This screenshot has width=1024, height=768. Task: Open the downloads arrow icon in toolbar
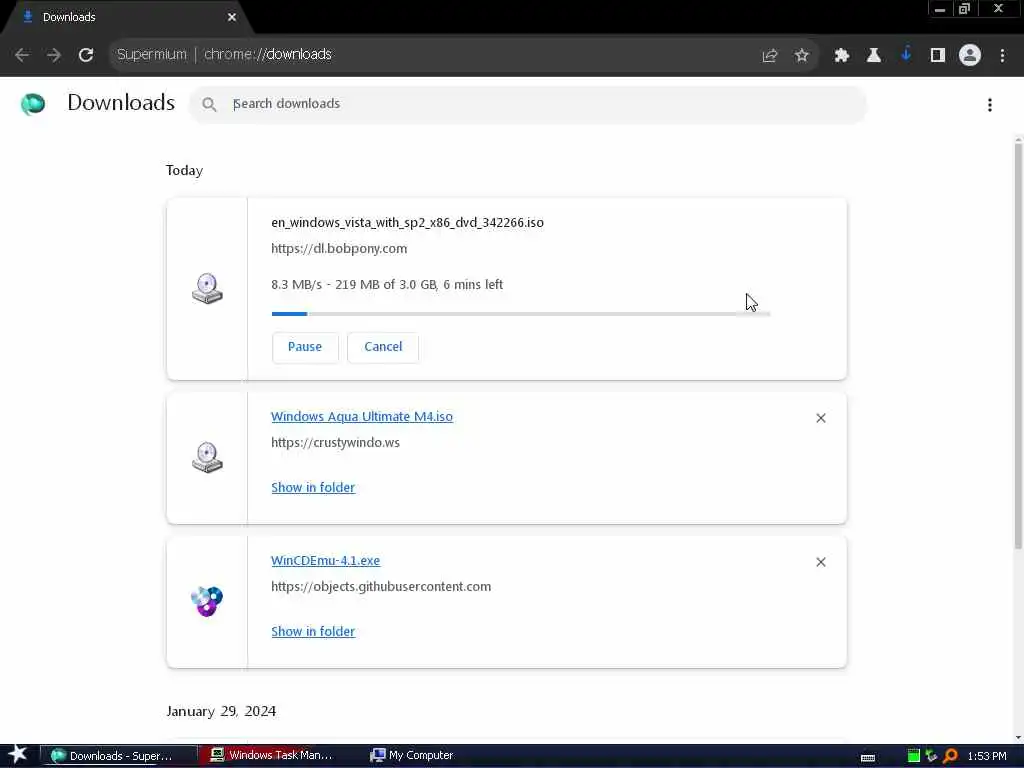point(906,55)
